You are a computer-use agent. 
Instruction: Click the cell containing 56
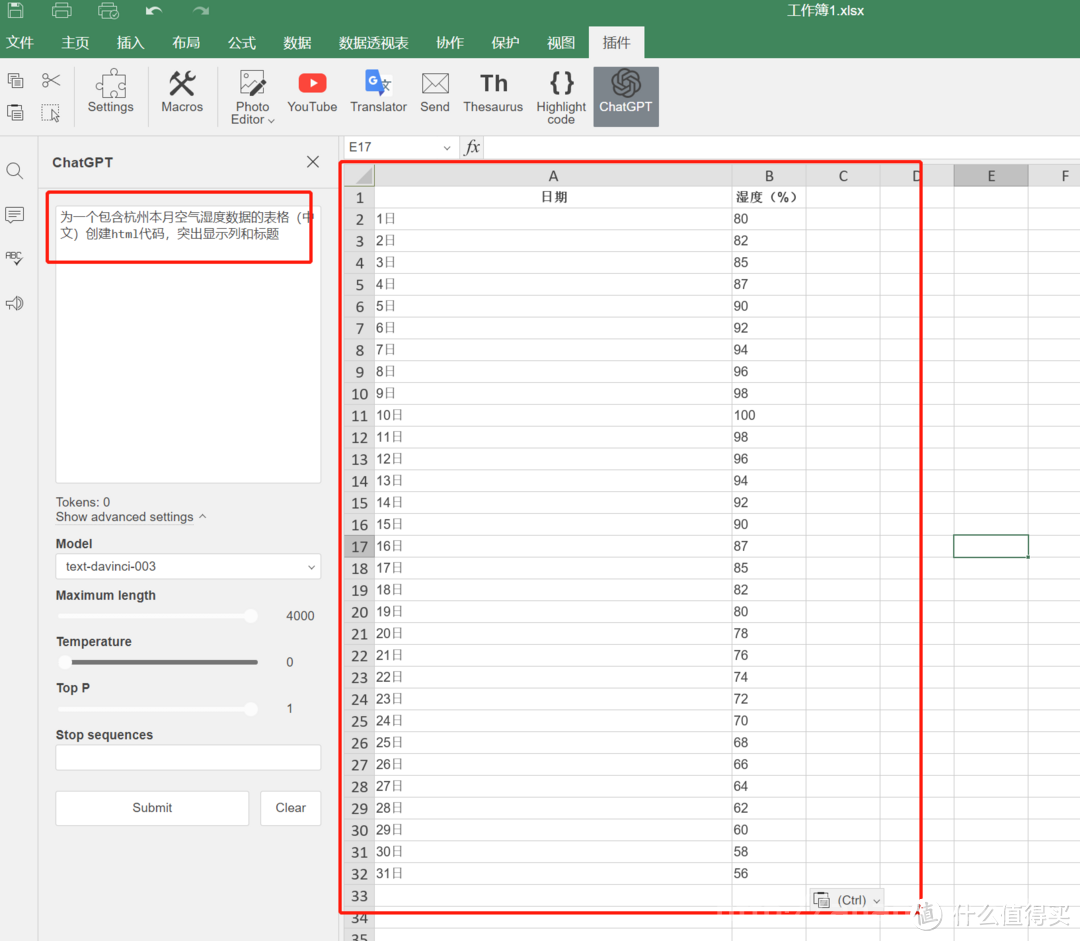click(x=769, y=873)
